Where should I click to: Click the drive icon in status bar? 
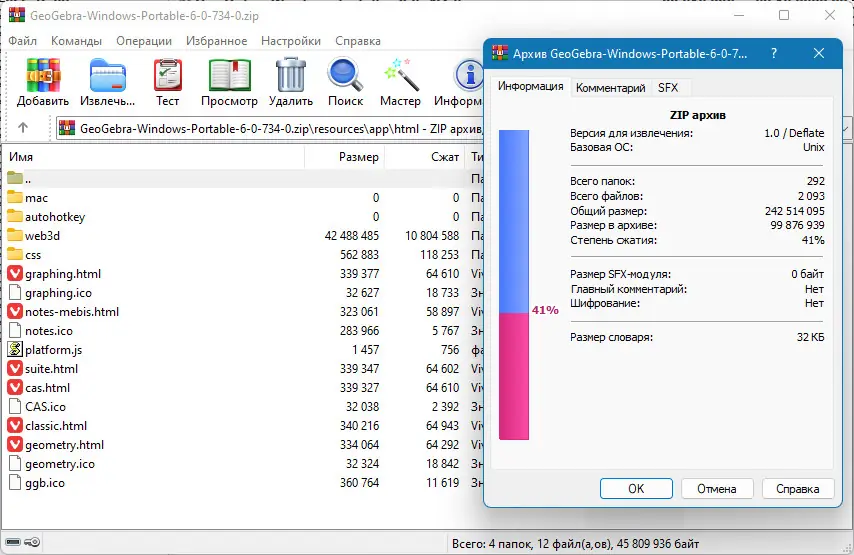(13, 542)
